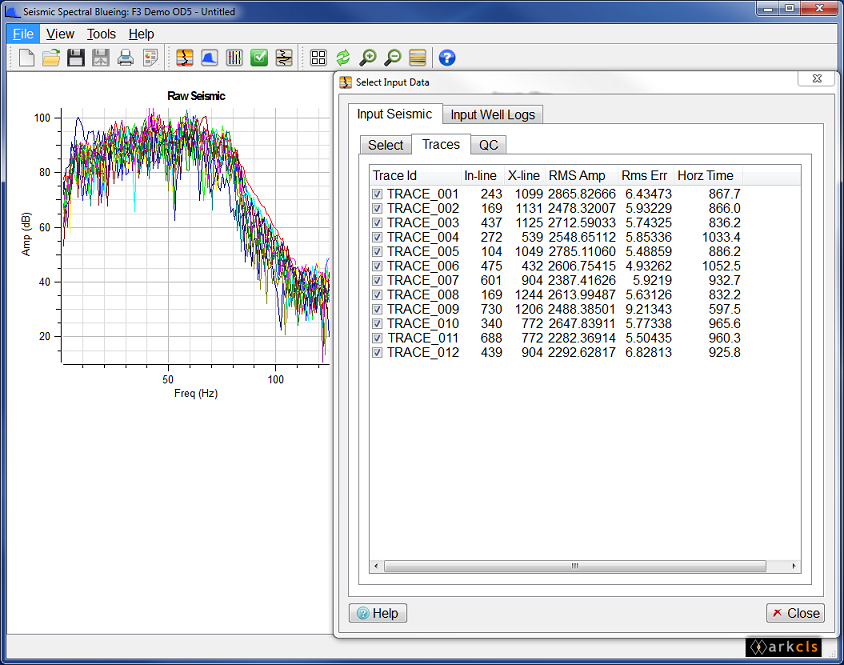
Task: Open the report document icon in toolbar
Action: click(150, 58)
